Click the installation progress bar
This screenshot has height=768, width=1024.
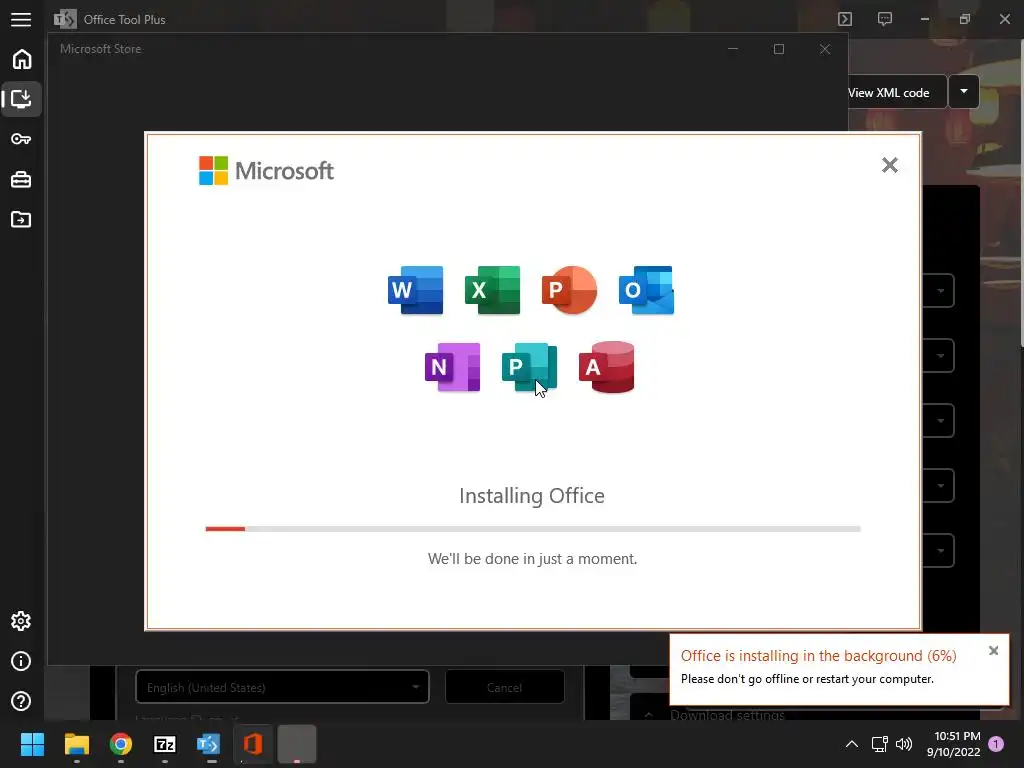(533, 529)
